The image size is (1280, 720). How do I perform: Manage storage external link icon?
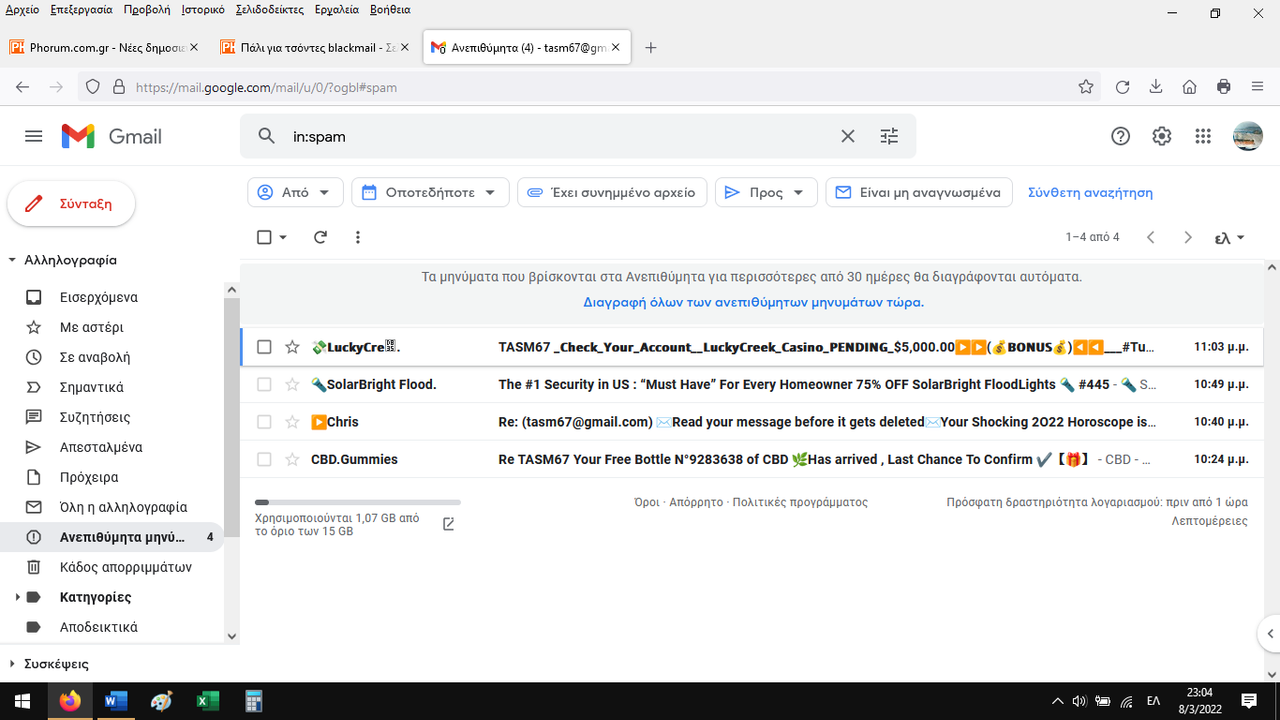[x=448, y=524]
